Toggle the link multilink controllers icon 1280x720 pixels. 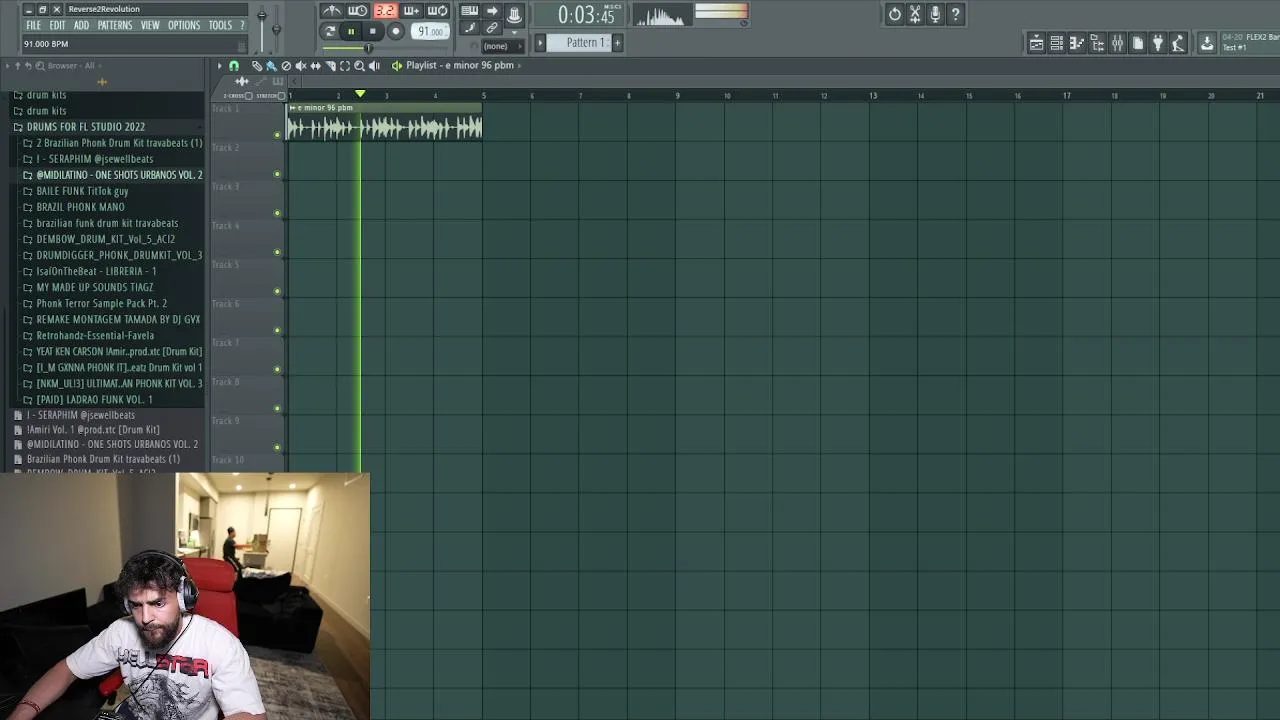click(492, 29)
